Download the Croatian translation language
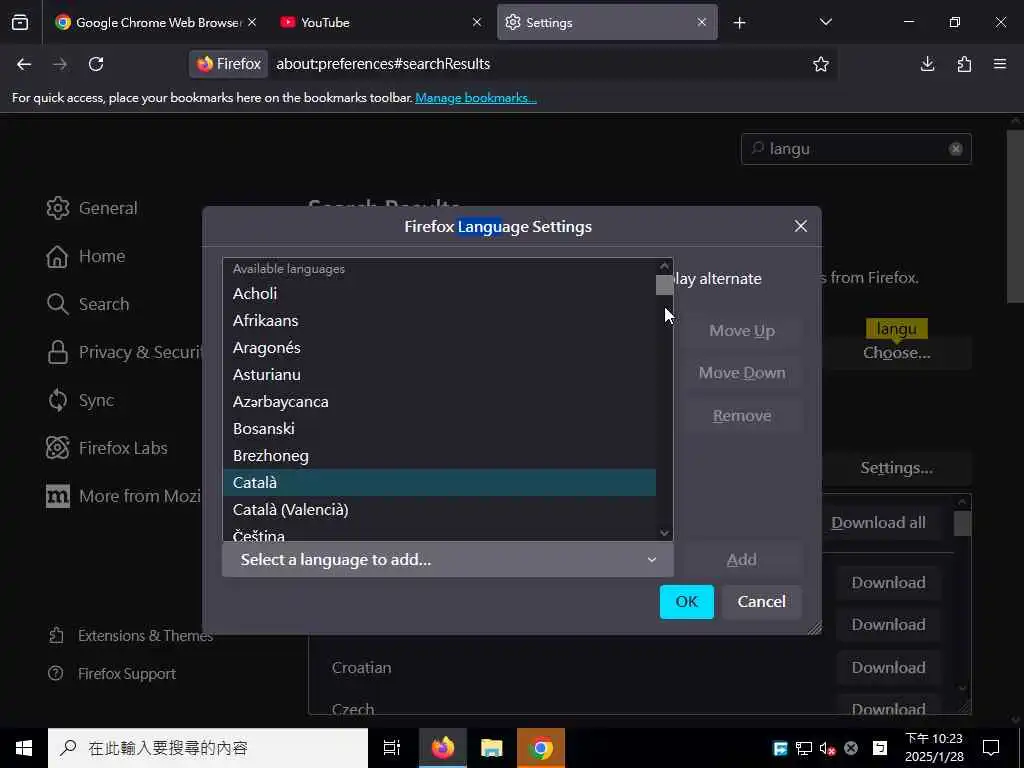 pos(889,667)
